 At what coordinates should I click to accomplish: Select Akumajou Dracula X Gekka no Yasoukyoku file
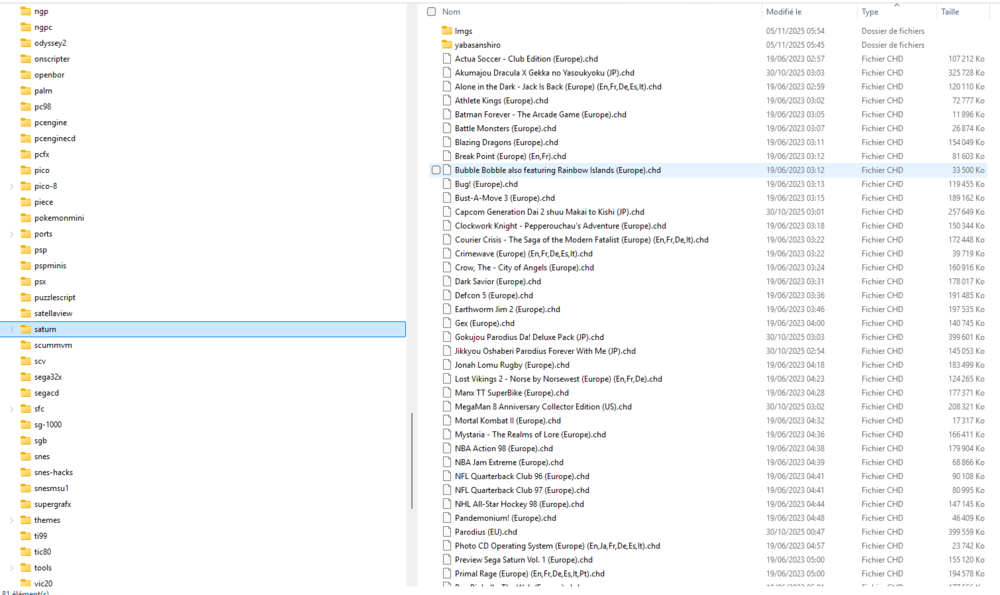pyautogui.click(x=544, y=73)
